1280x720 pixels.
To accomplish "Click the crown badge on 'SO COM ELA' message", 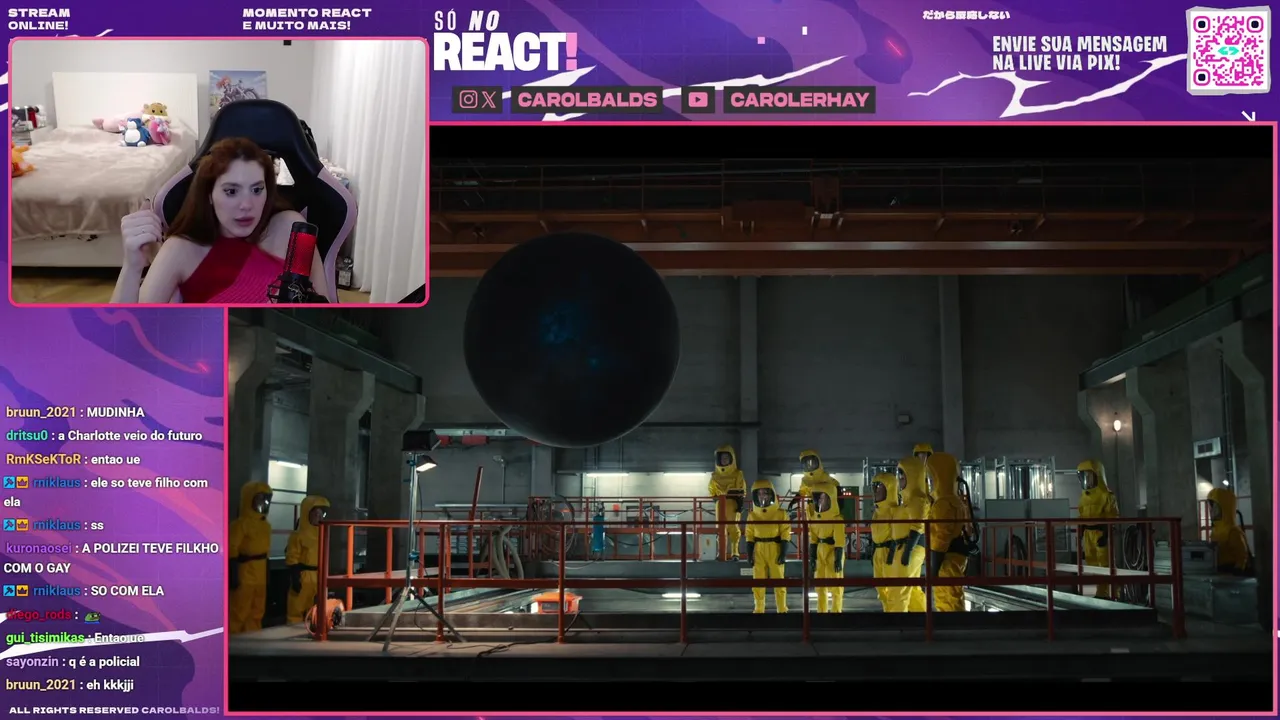I will [22, 591].
